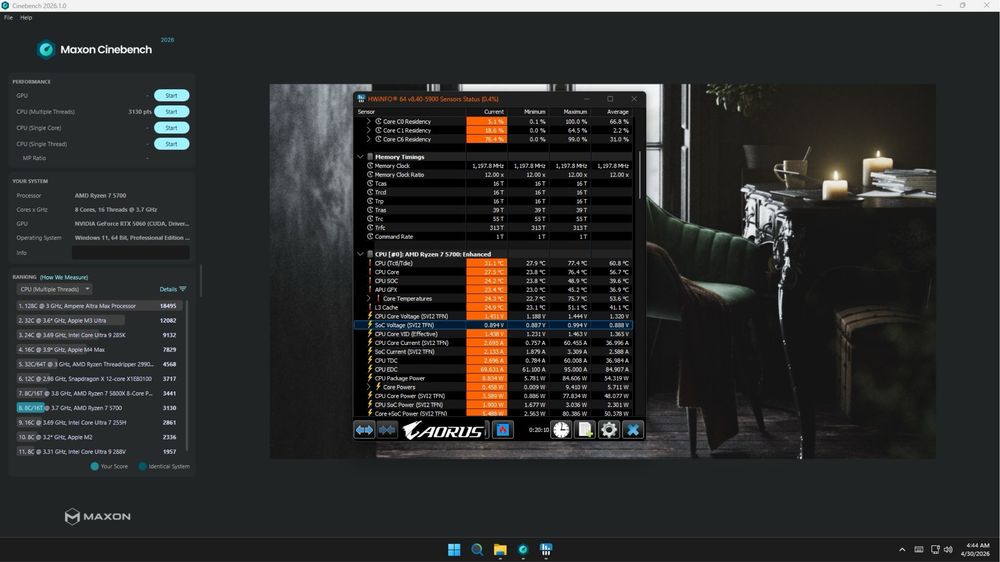Screen dimensions: 1000x562
Task: Open the Help menu
Action: point(26,18)
